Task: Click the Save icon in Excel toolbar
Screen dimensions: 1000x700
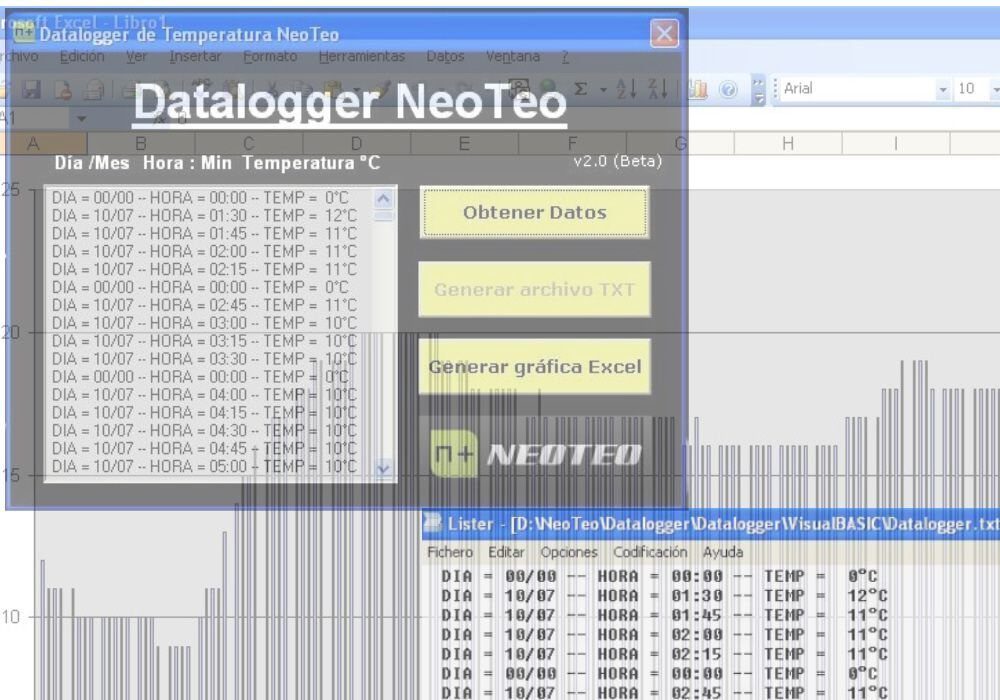Action: coord(30,89)
